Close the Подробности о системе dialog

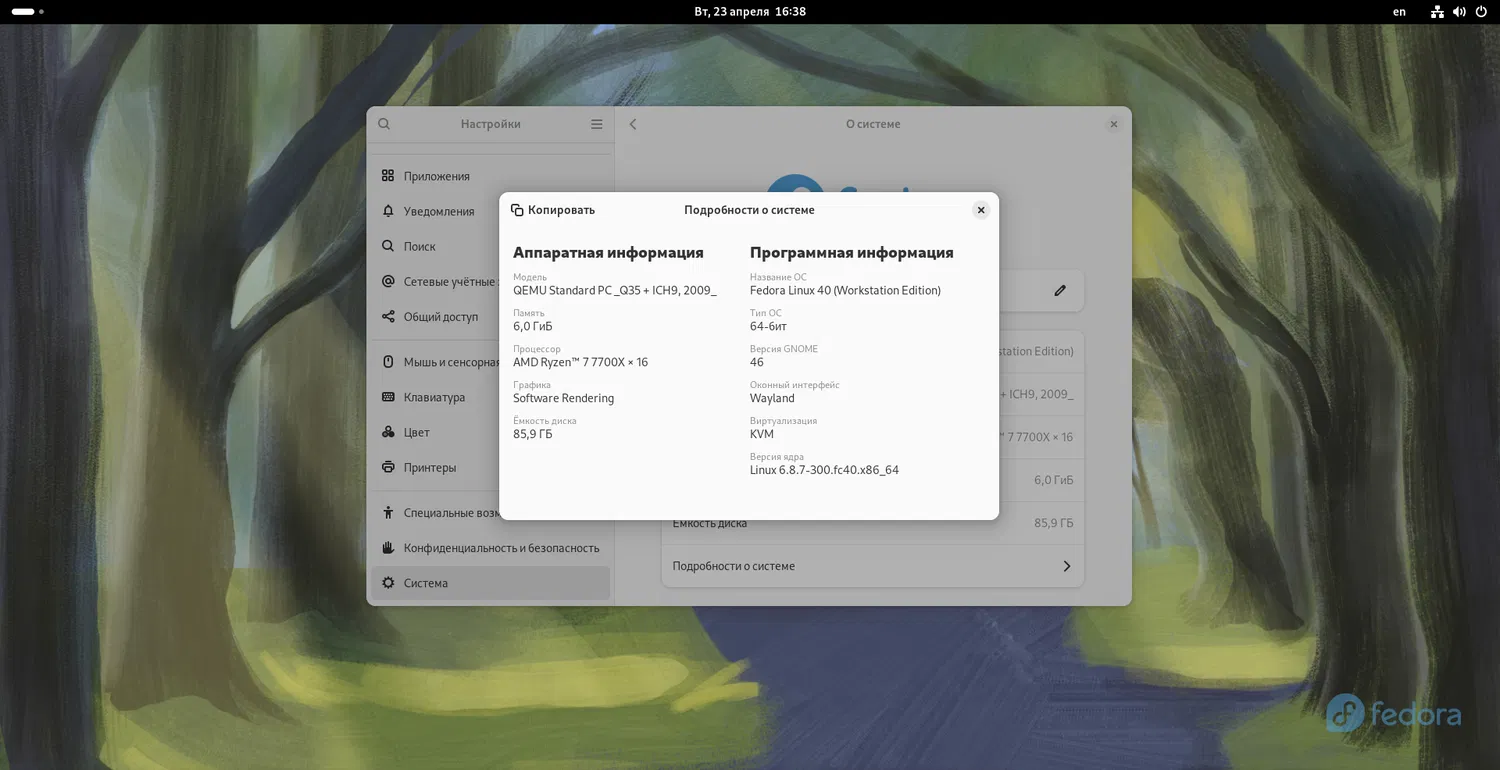[981, 210]
